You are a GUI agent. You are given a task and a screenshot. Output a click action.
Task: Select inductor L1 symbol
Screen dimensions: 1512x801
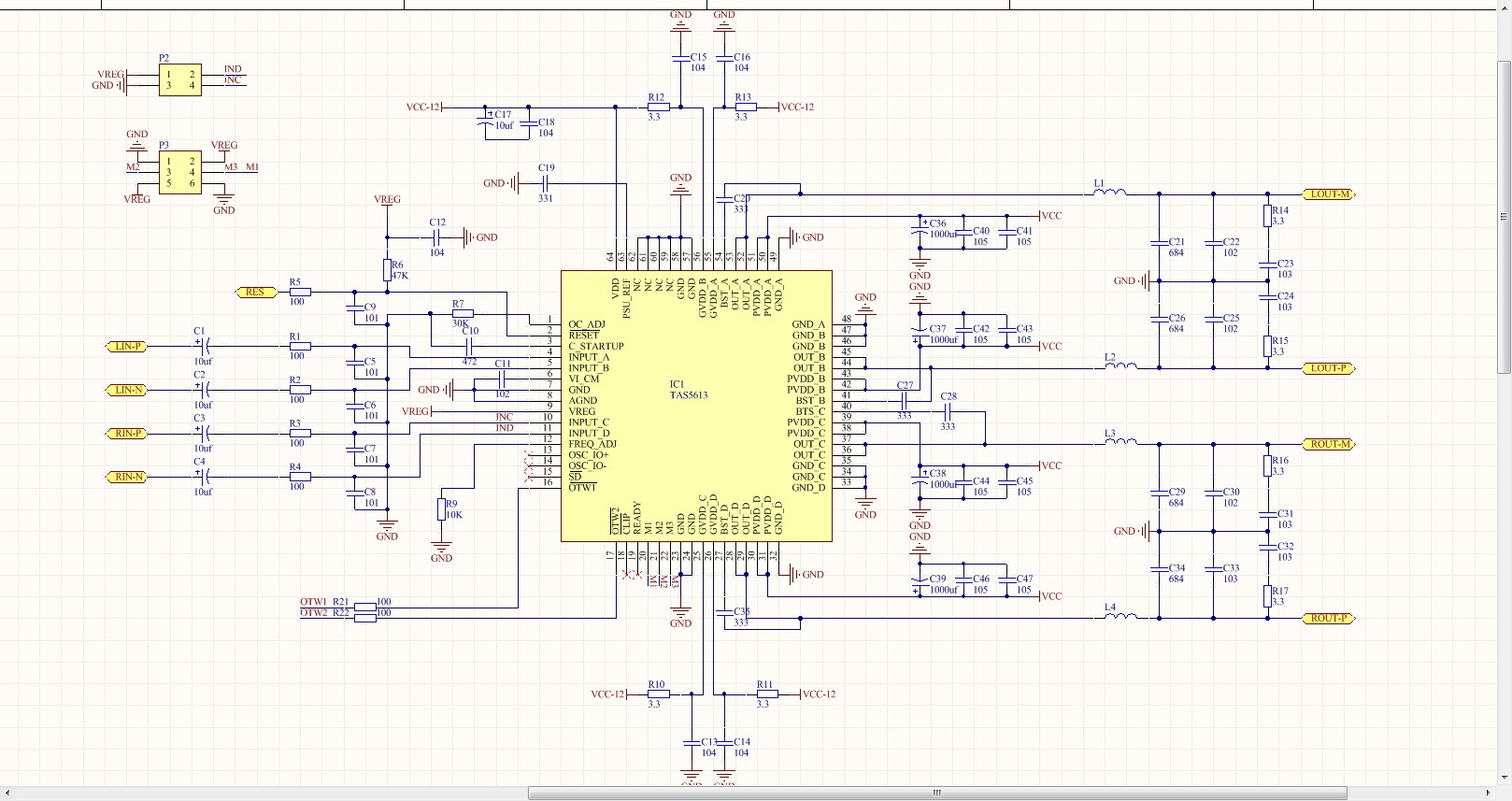(1109, 192)
